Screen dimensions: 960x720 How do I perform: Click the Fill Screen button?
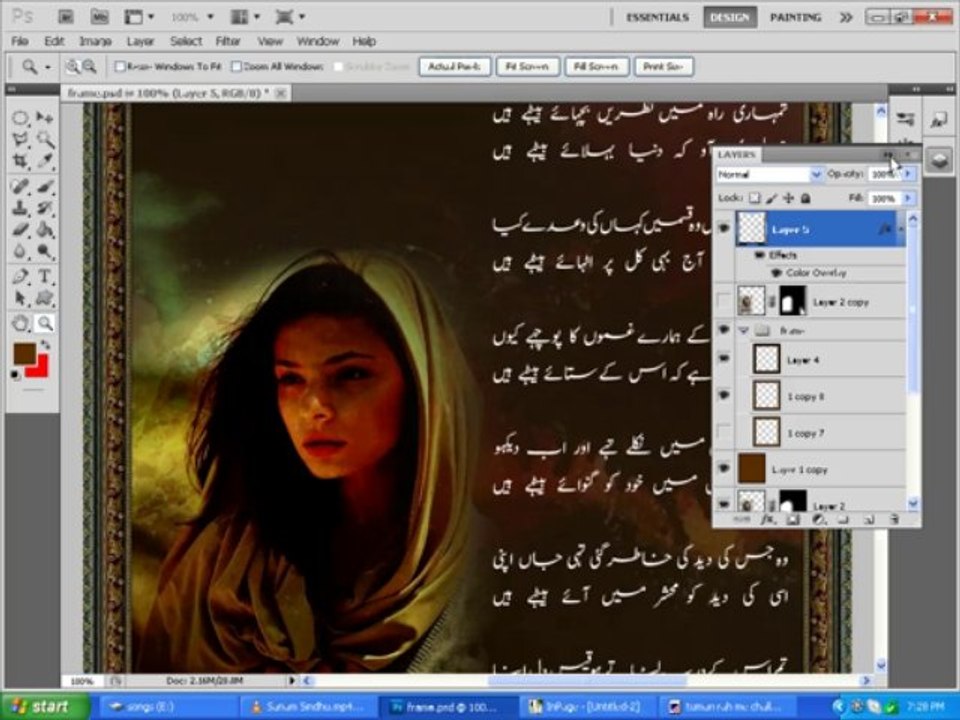coord(596,66)
